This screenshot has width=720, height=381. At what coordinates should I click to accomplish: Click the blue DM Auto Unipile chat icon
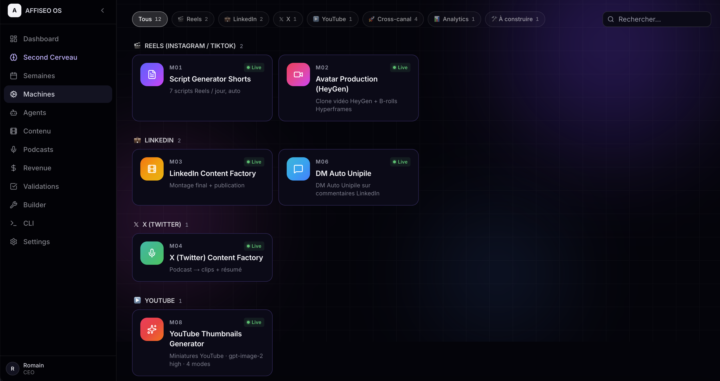(298, 169)
